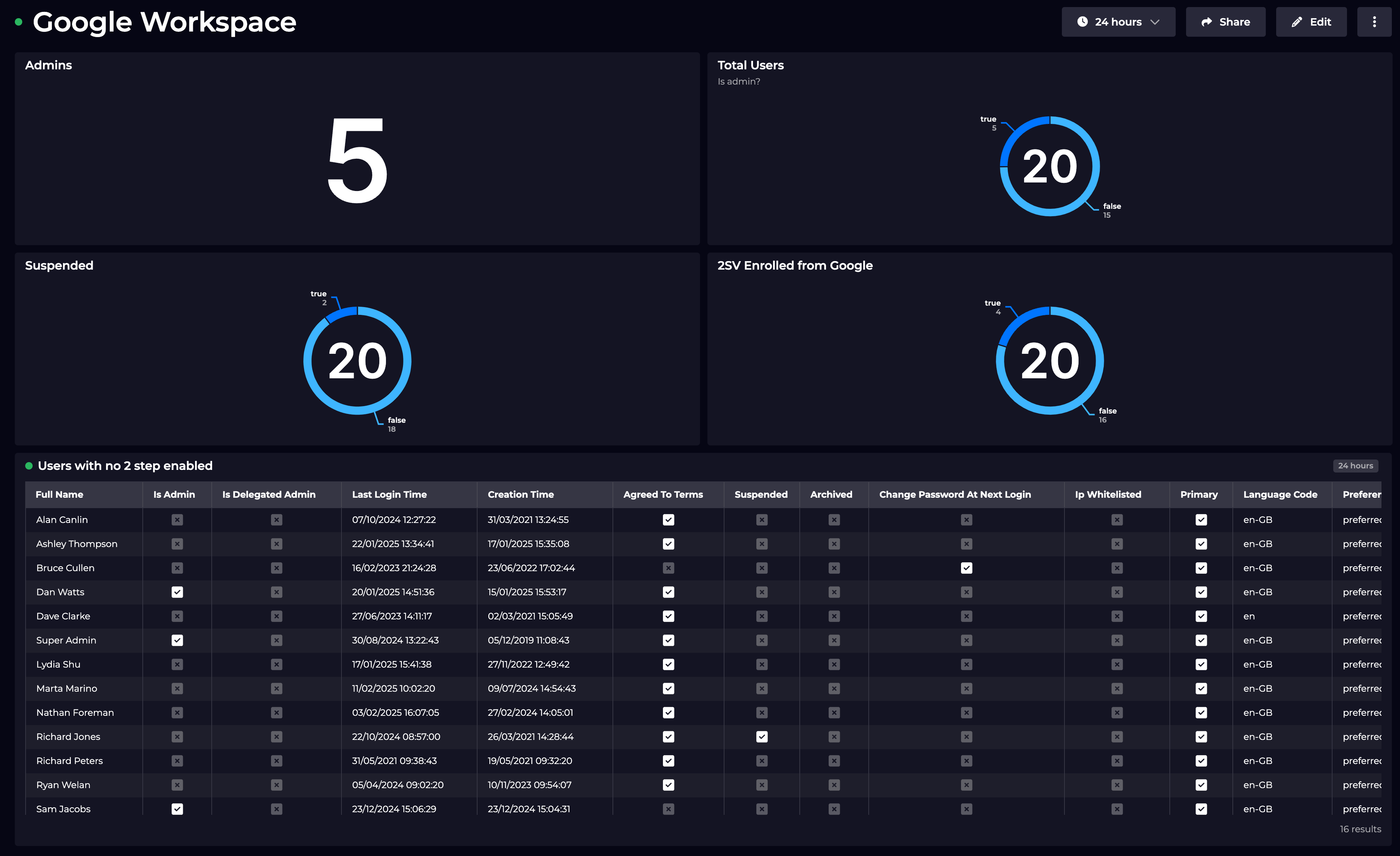Click the Share button

point(1225,22)
